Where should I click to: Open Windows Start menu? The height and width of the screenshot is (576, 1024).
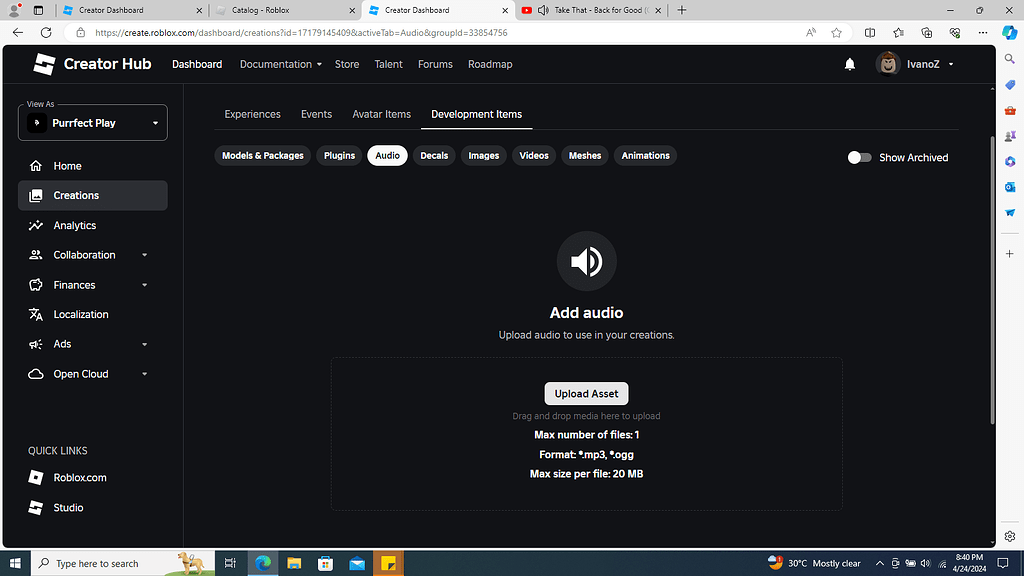[15, 563]
